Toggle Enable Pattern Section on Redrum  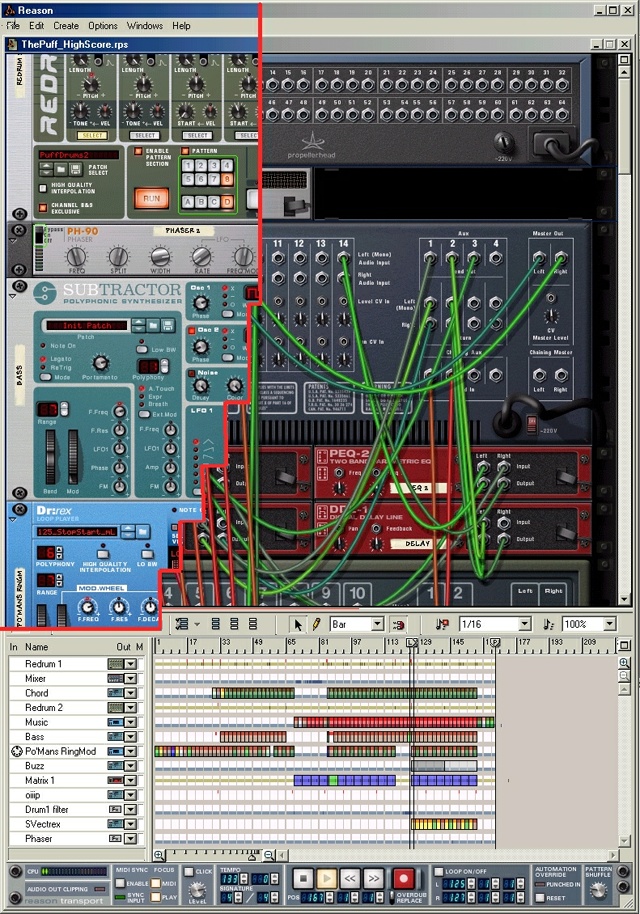(138, 152)
